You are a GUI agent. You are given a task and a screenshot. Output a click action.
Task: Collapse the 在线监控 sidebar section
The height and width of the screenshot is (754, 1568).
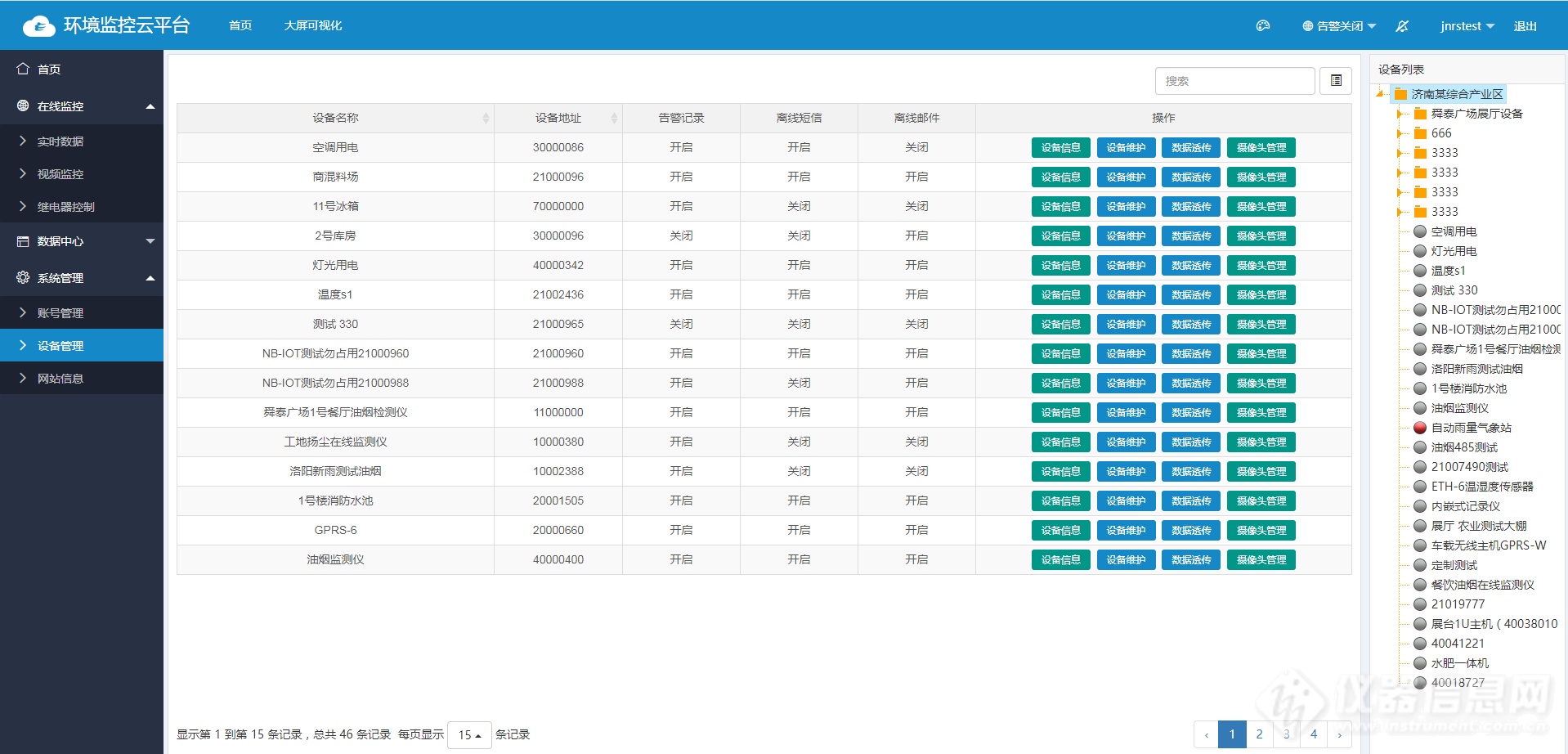click(x=150, y=106)
